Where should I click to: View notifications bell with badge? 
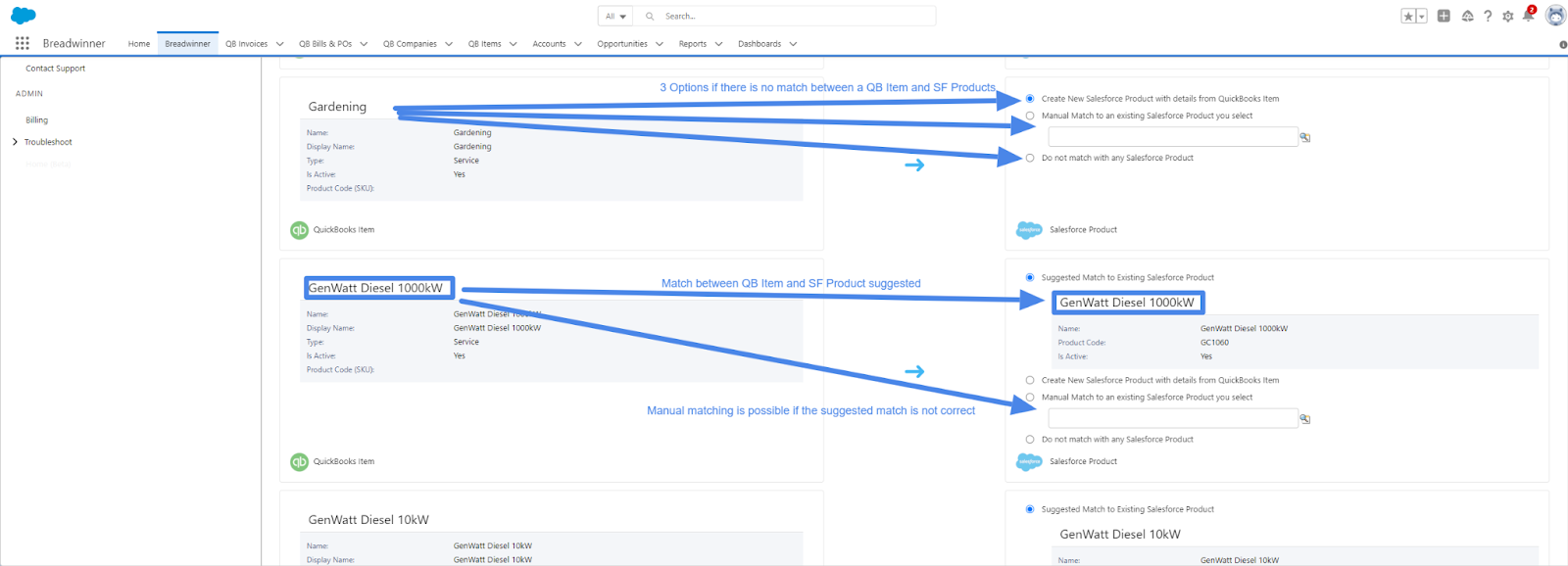tap(1528, 15)
